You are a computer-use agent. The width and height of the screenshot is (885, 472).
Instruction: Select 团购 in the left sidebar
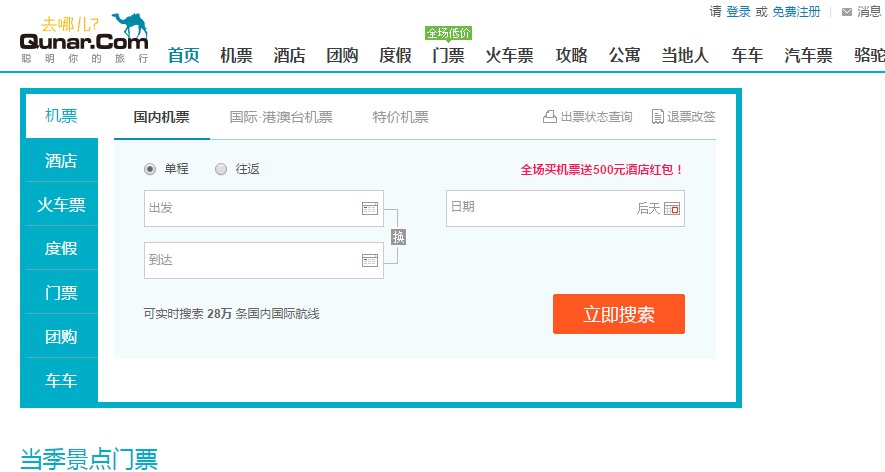(62, 336)
